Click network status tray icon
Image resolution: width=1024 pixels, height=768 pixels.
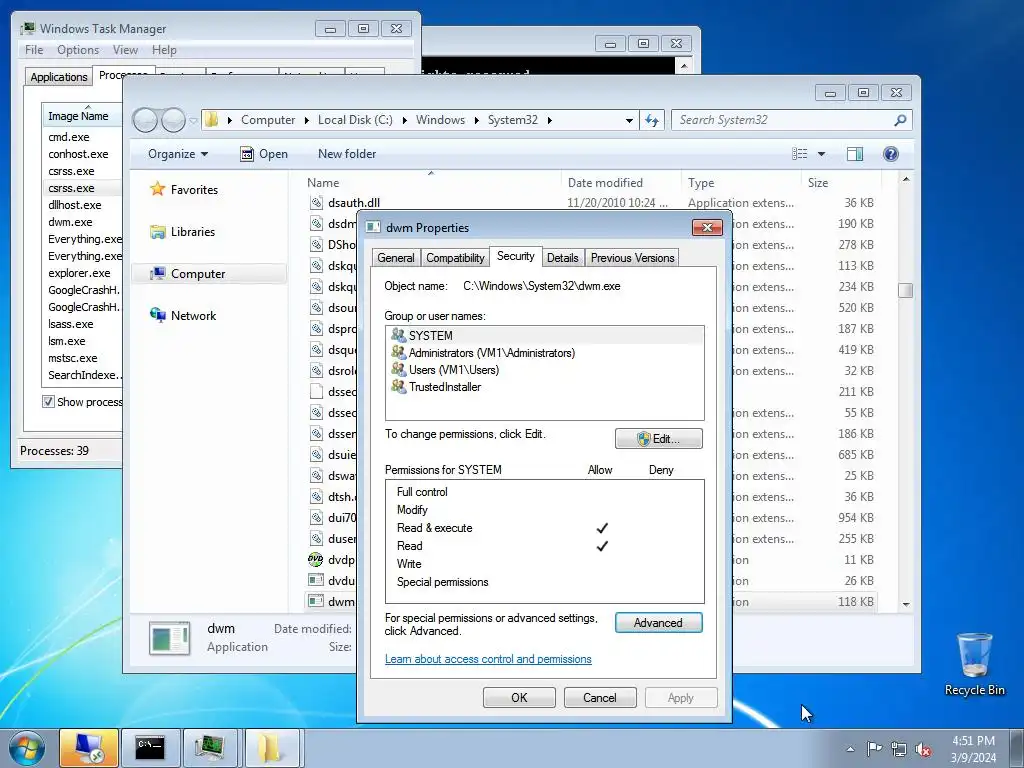click(x=899, y=749)
